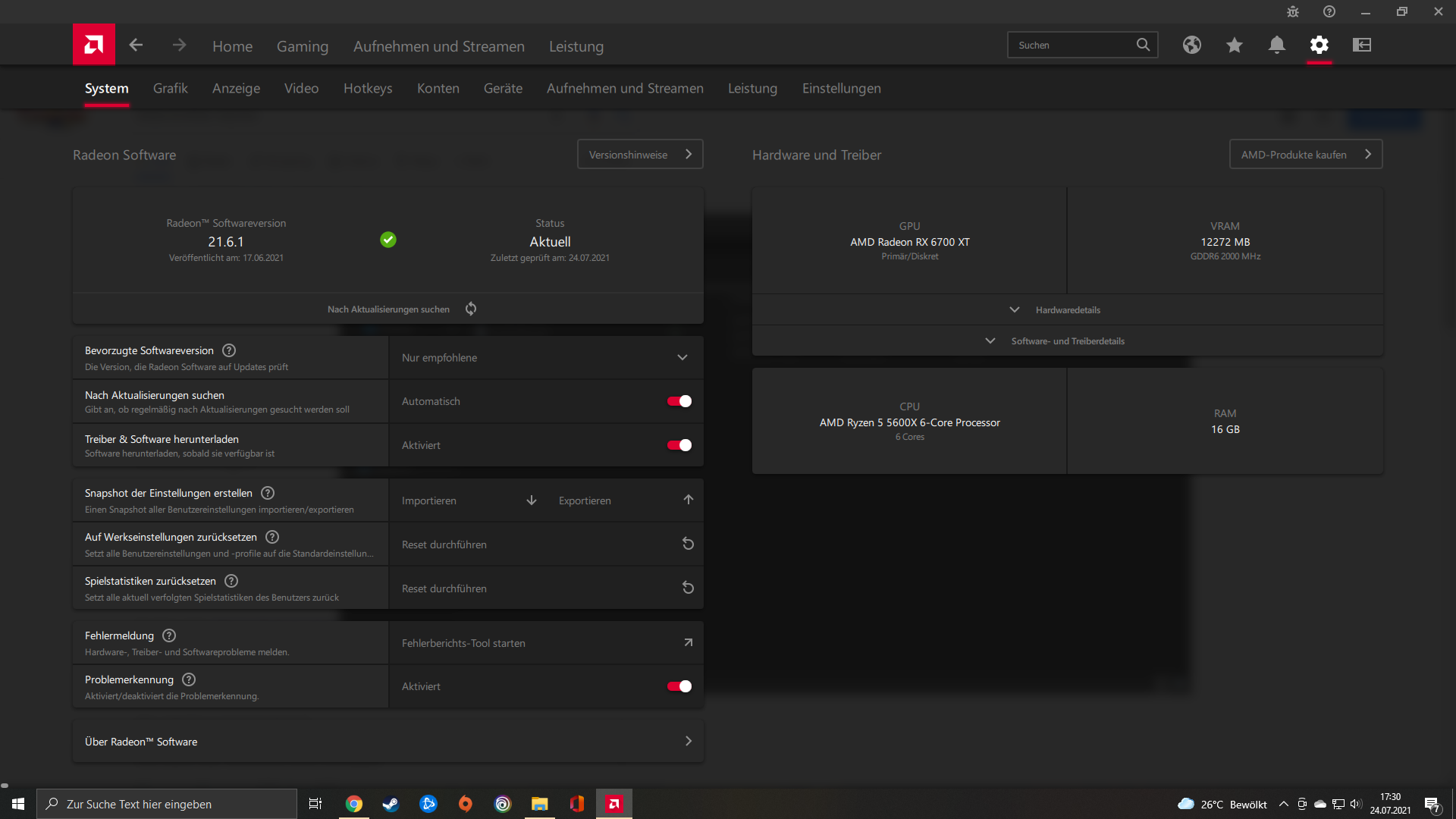Expand Software- und Treiberdetails section
The image size is (1456, 819).
(1068, 341)
